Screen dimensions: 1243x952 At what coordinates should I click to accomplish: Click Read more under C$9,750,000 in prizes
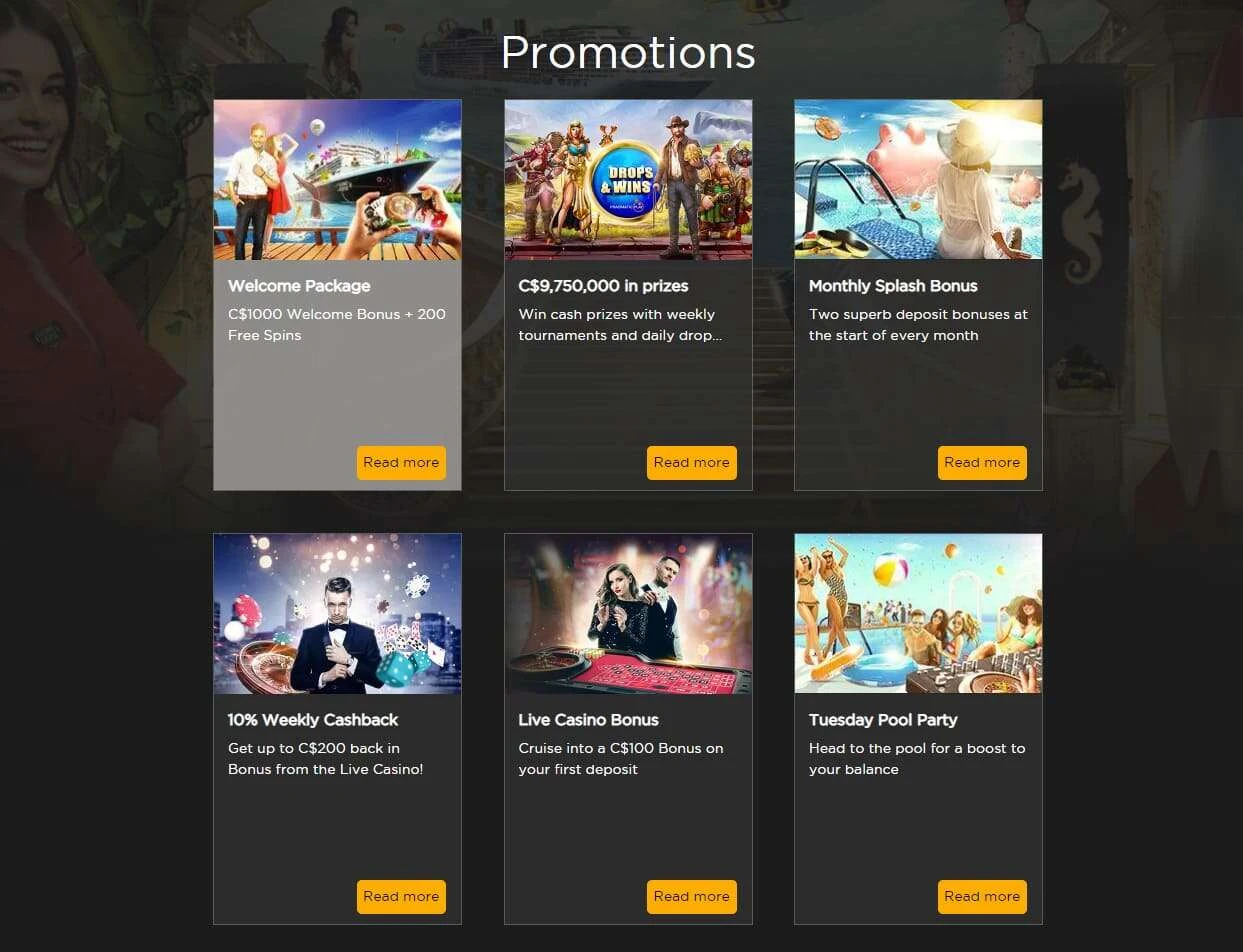(x=692, y=463)
